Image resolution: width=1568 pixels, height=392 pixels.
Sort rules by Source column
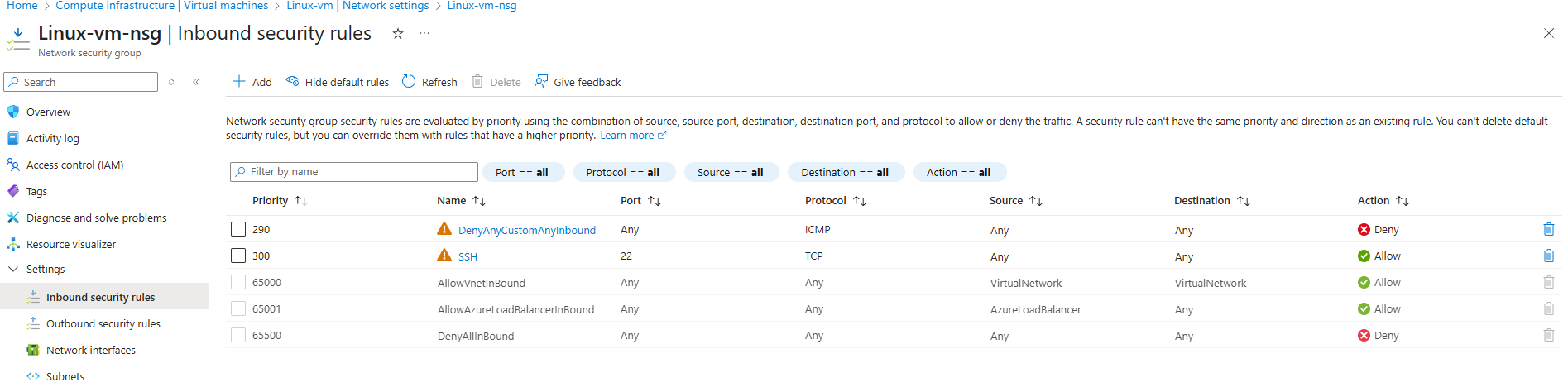tap(1016, 200)
